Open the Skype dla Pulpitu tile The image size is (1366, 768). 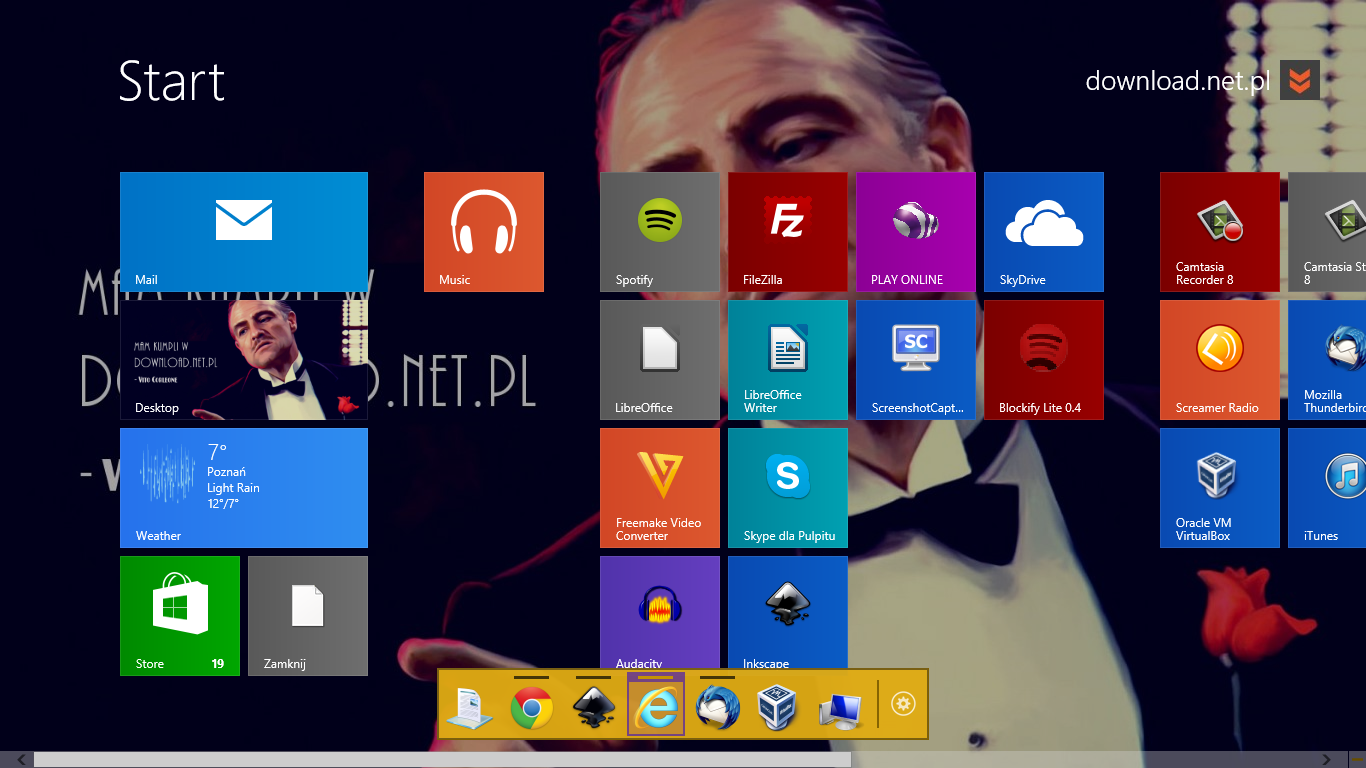click(788, 488)
